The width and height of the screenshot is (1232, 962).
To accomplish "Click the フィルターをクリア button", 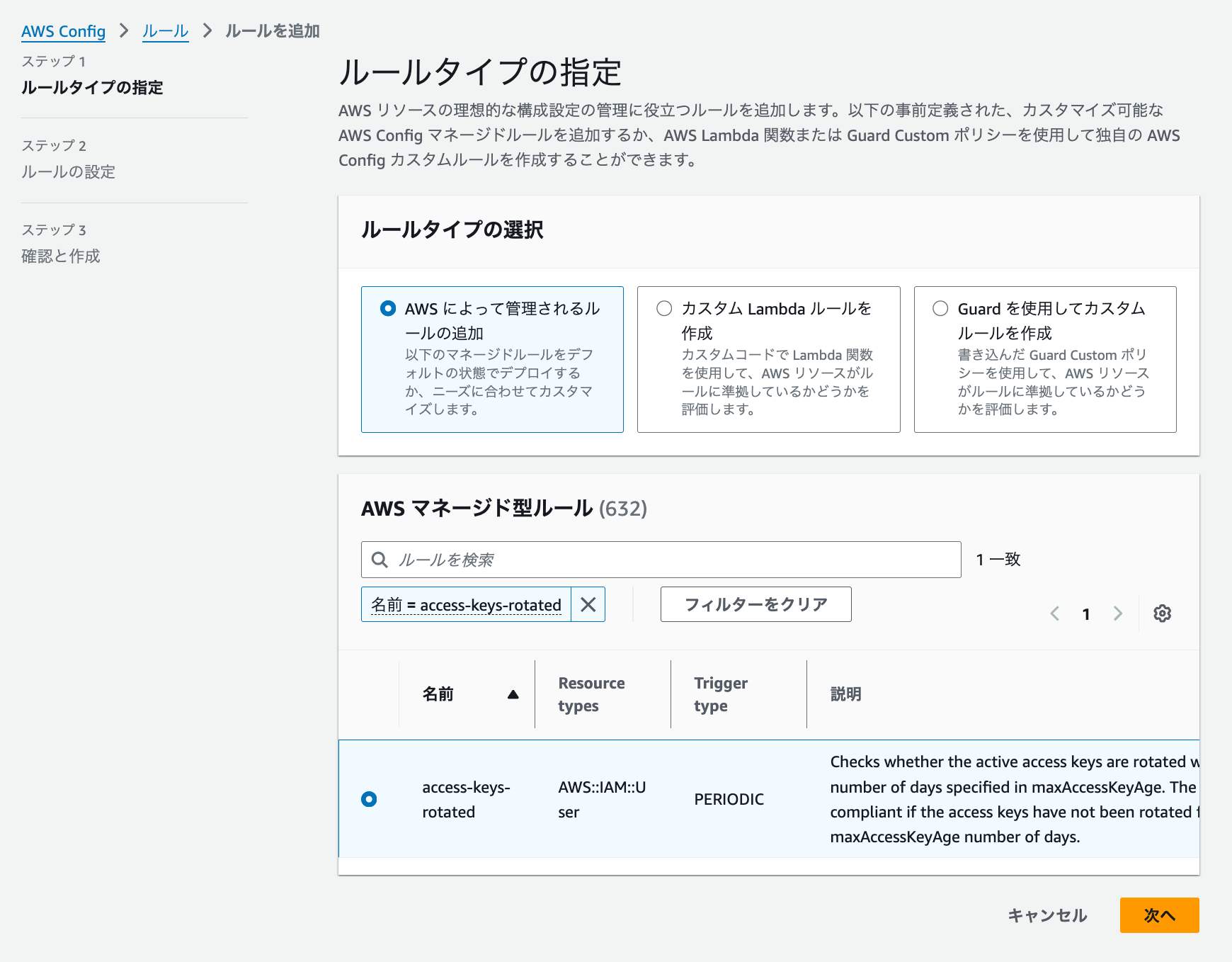I will 755,604.
